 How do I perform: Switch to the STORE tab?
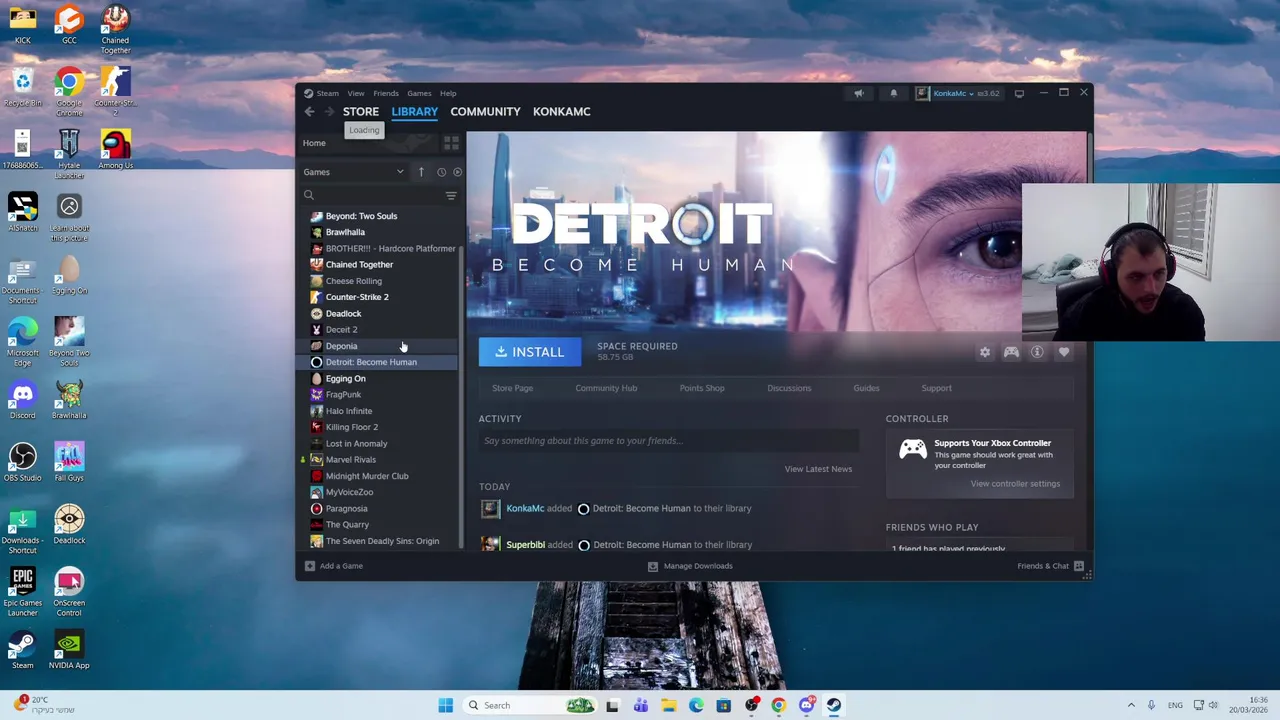click(x=361, y=112)
